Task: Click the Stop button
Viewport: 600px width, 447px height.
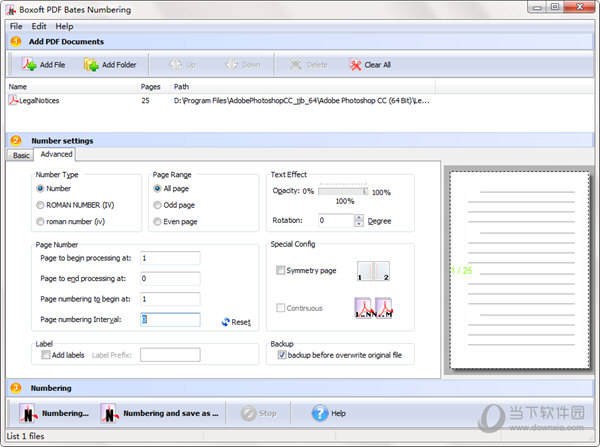Action: point(259,413)
